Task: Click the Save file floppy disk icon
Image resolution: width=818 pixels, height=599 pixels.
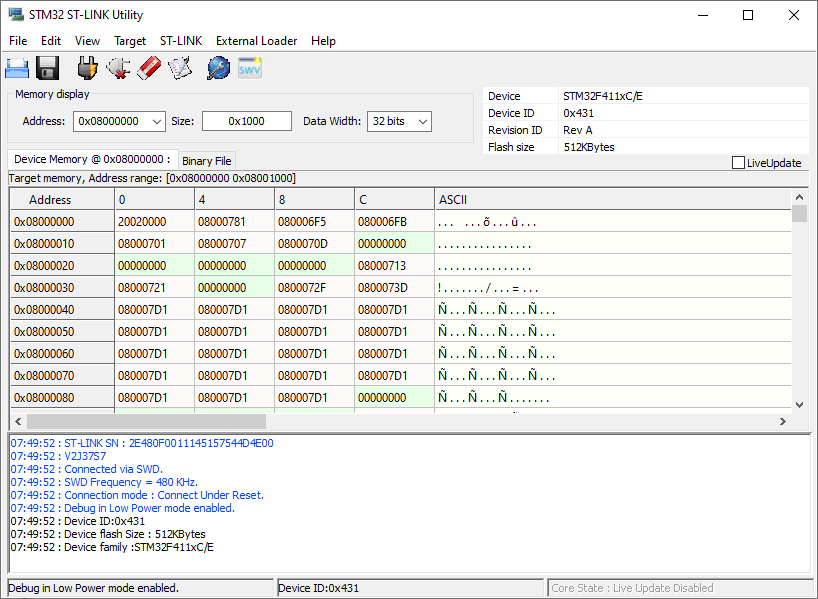Action: tap(47, 68)
